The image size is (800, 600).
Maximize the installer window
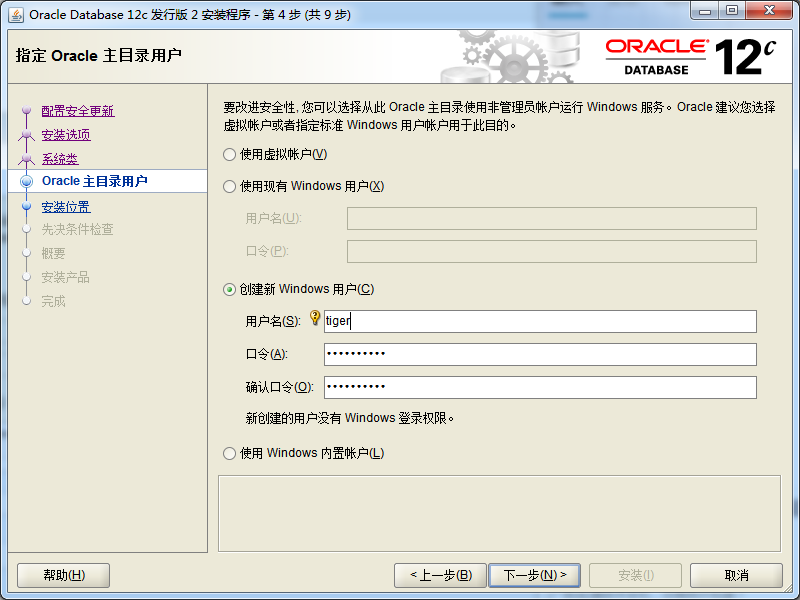click(732, 10)
